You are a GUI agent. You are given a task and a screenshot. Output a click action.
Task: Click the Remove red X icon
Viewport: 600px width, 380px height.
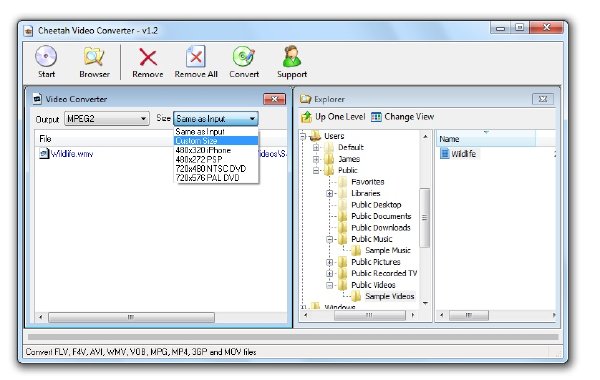[148, 57]
